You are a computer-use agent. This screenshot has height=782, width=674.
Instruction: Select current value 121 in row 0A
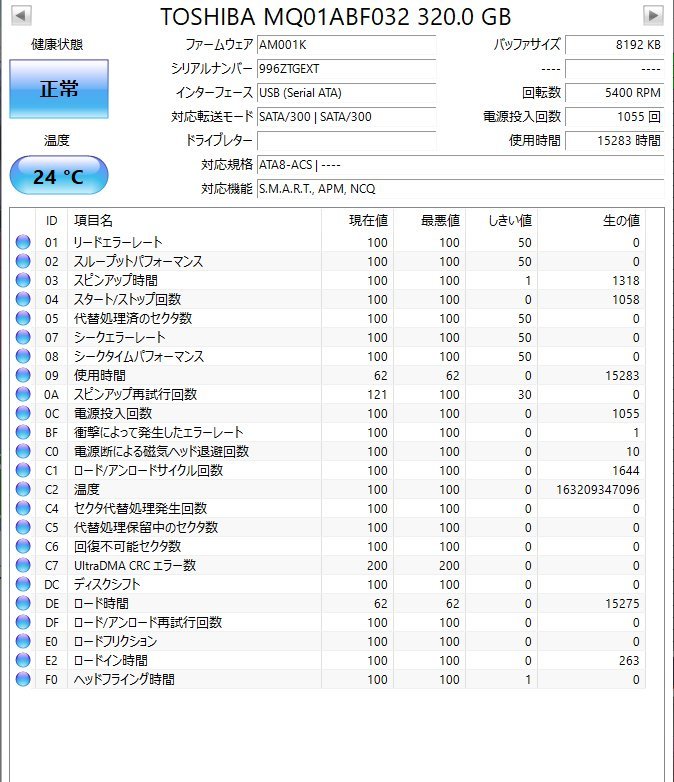[x=377, y=394]
